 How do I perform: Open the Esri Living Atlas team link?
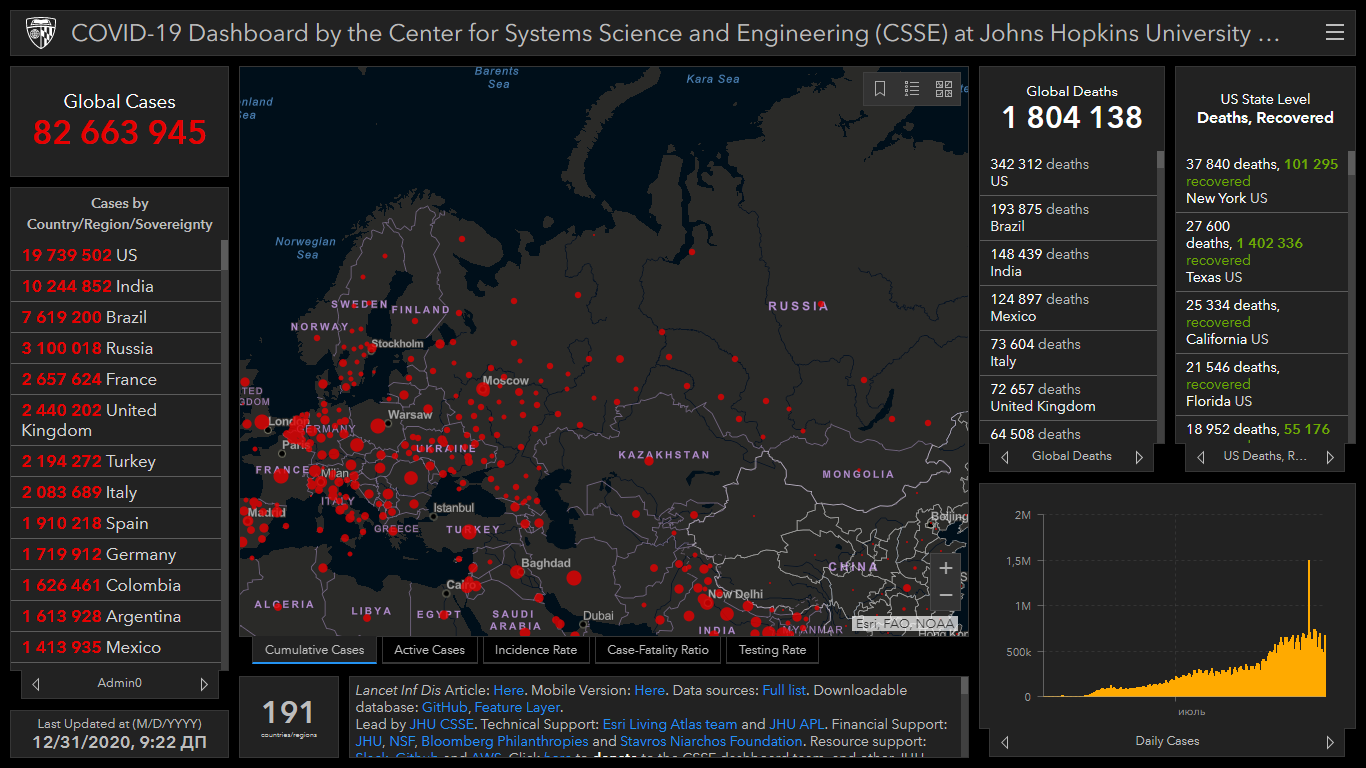point(669,724)
